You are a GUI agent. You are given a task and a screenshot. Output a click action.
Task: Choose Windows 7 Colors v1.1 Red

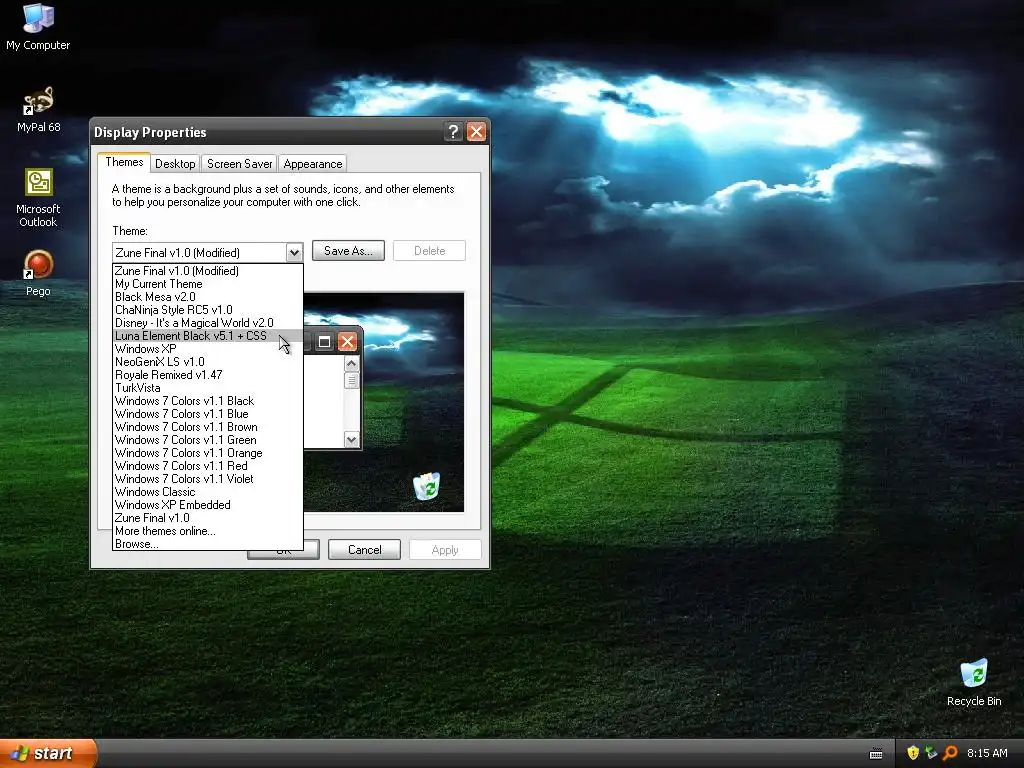(208, 466)
